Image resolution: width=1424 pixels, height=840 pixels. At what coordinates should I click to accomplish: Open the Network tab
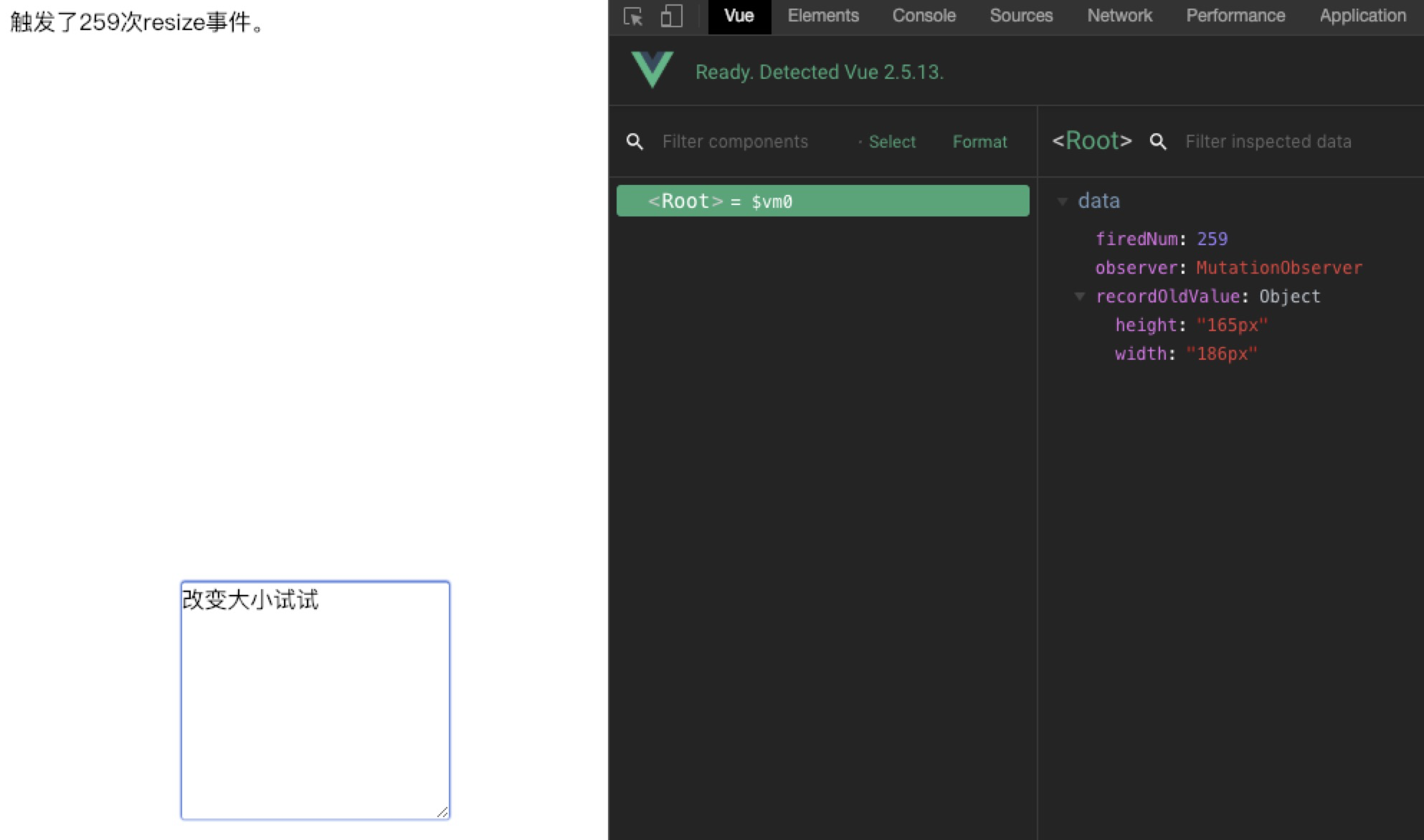click(x=1119, y=16)
